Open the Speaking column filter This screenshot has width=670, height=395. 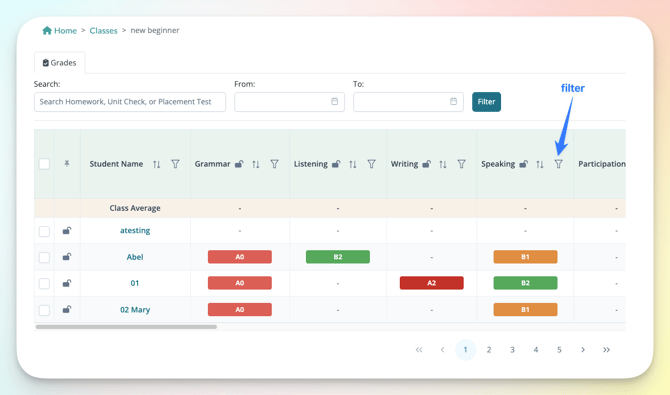coord(558,164)
